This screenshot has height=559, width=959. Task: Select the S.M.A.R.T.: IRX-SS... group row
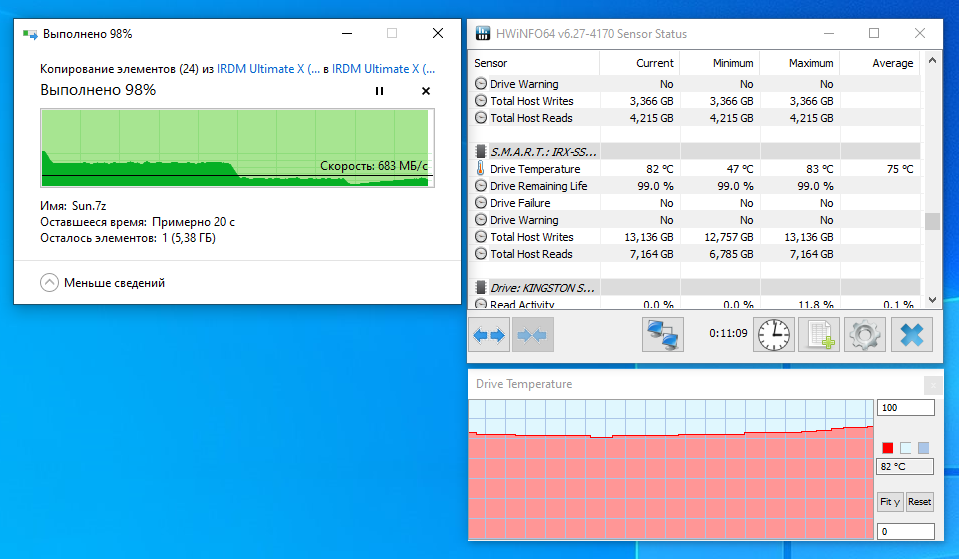coord(695,152)
